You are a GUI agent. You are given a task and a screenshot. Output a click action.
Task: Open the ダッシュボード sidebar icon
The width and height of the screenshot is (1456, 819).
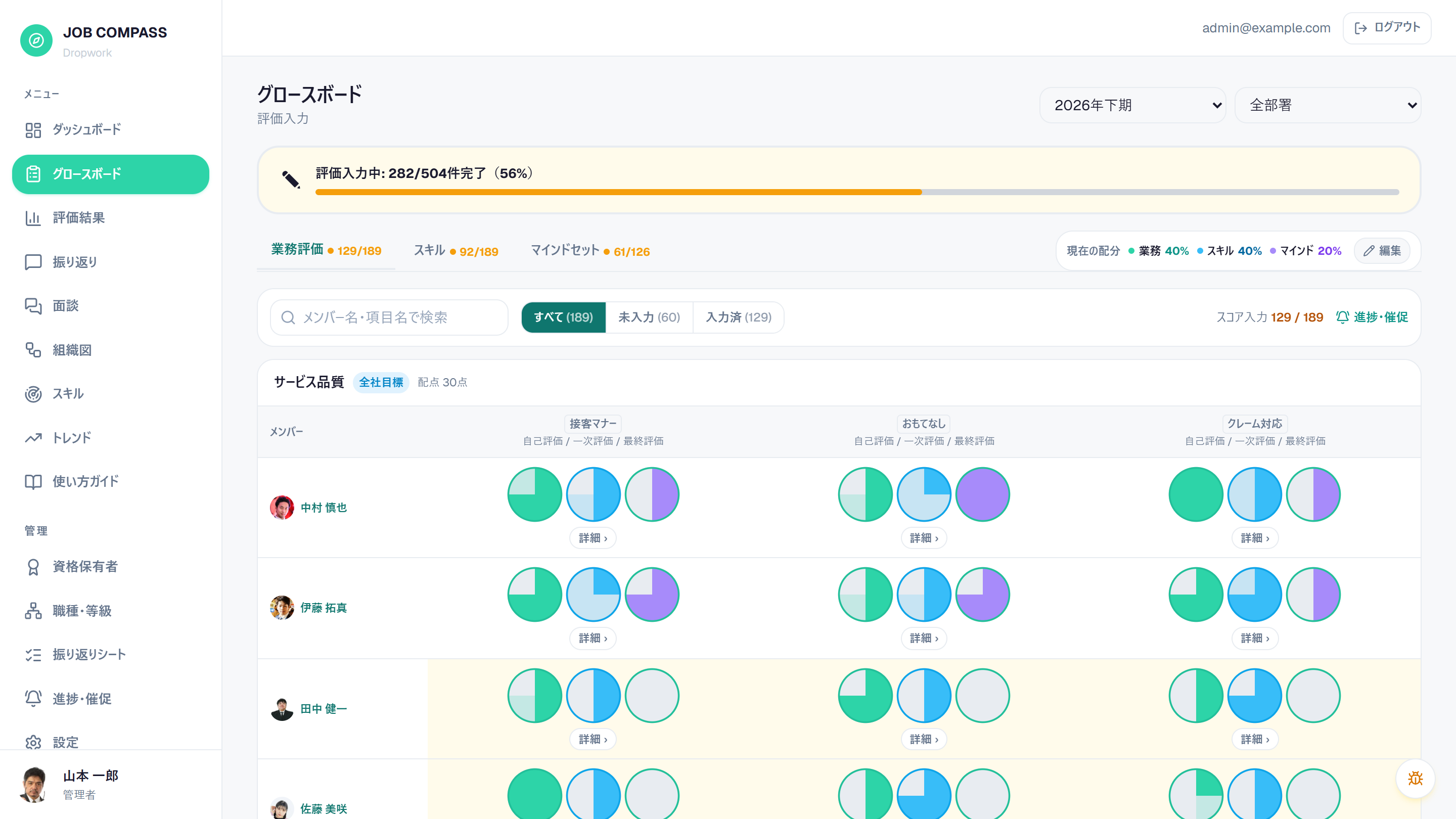33,130
